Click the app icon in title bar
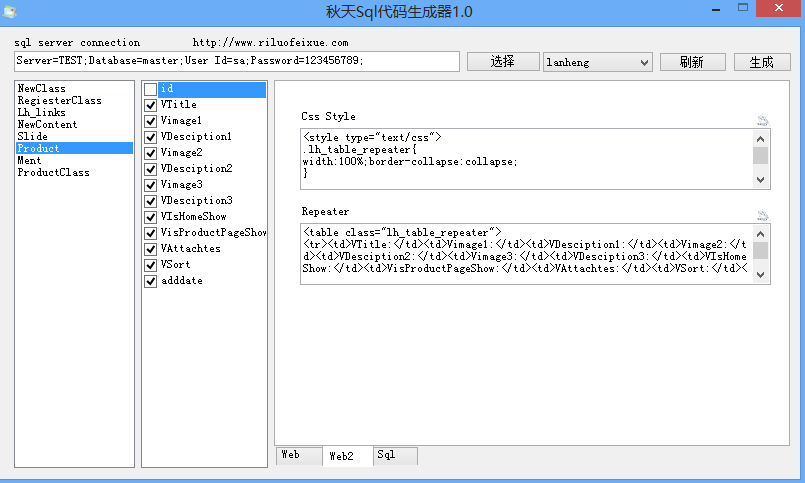This screenshot has height=483, width=805. 9,11
